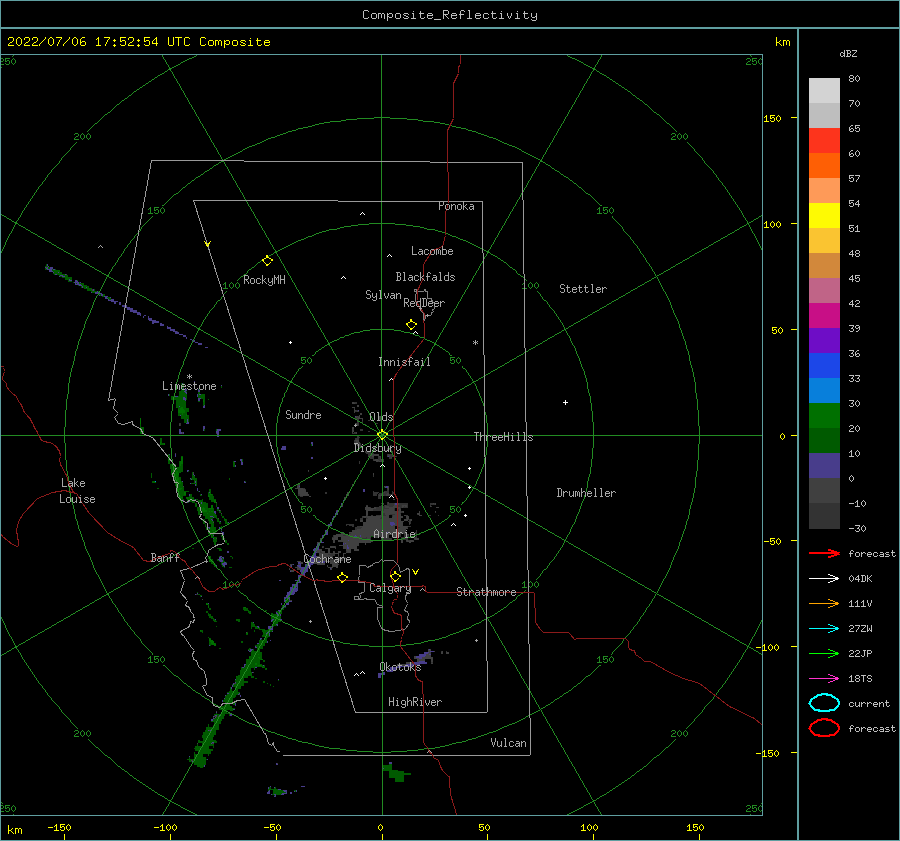
Task: Click the red 65-60 dBZ swatch
Action: [x=824, y=141]
